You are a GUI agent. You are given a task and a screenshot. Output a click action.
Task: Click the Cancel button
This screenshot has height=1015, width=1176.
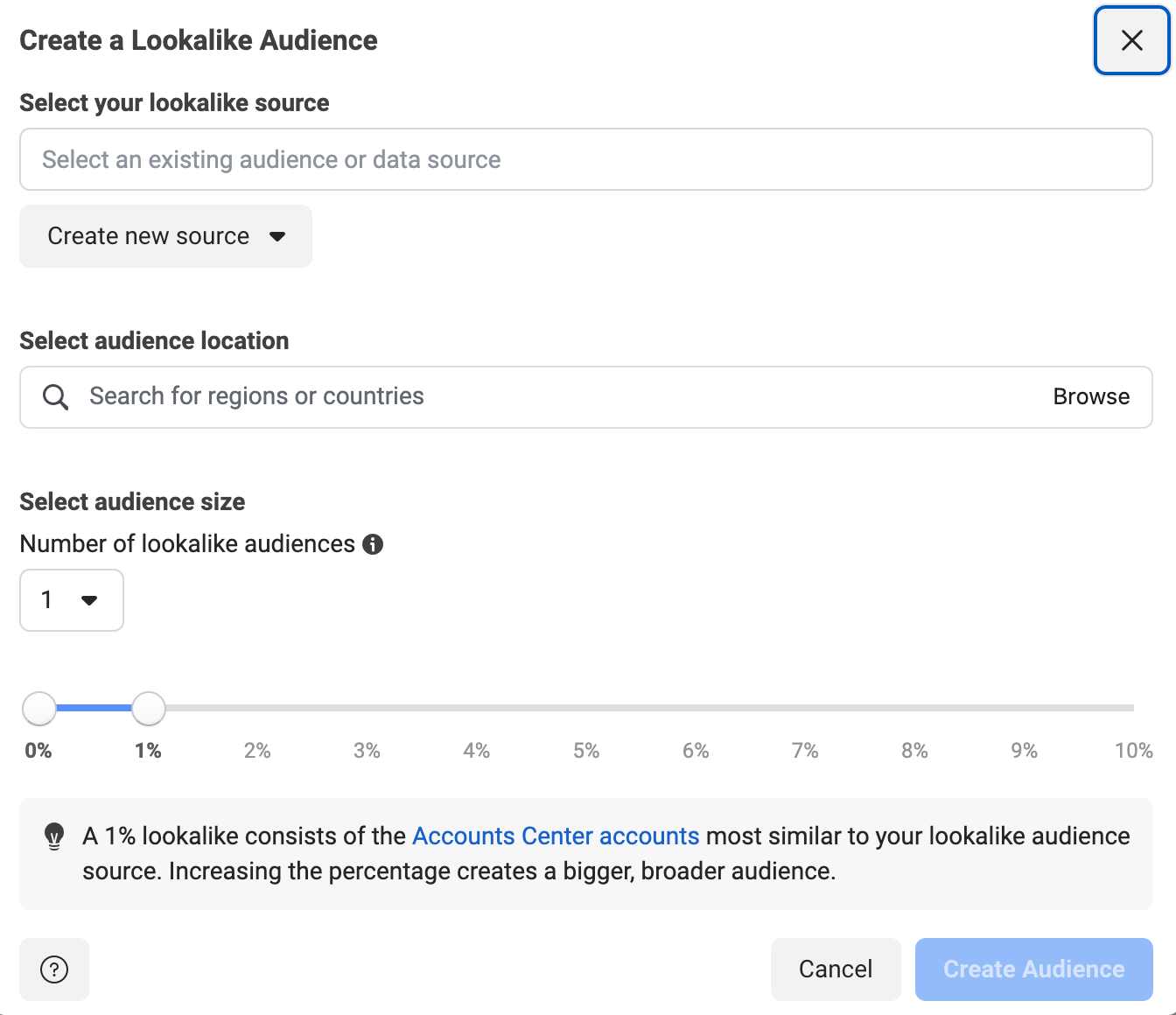click(835, 969)
